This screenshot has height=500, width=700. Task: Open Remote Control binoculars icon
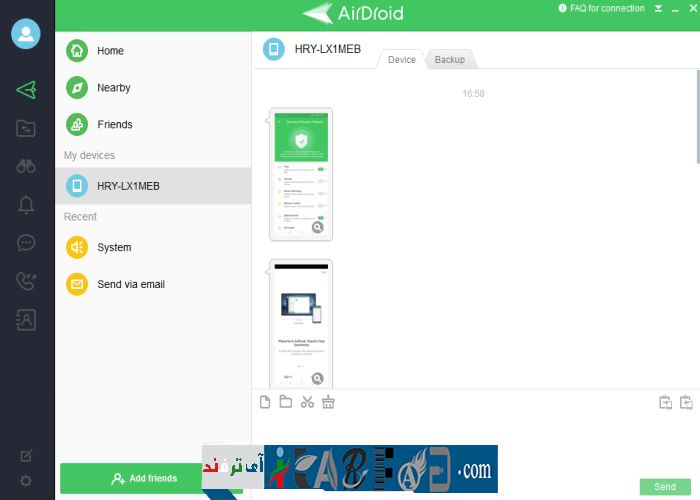click(27, 166)
